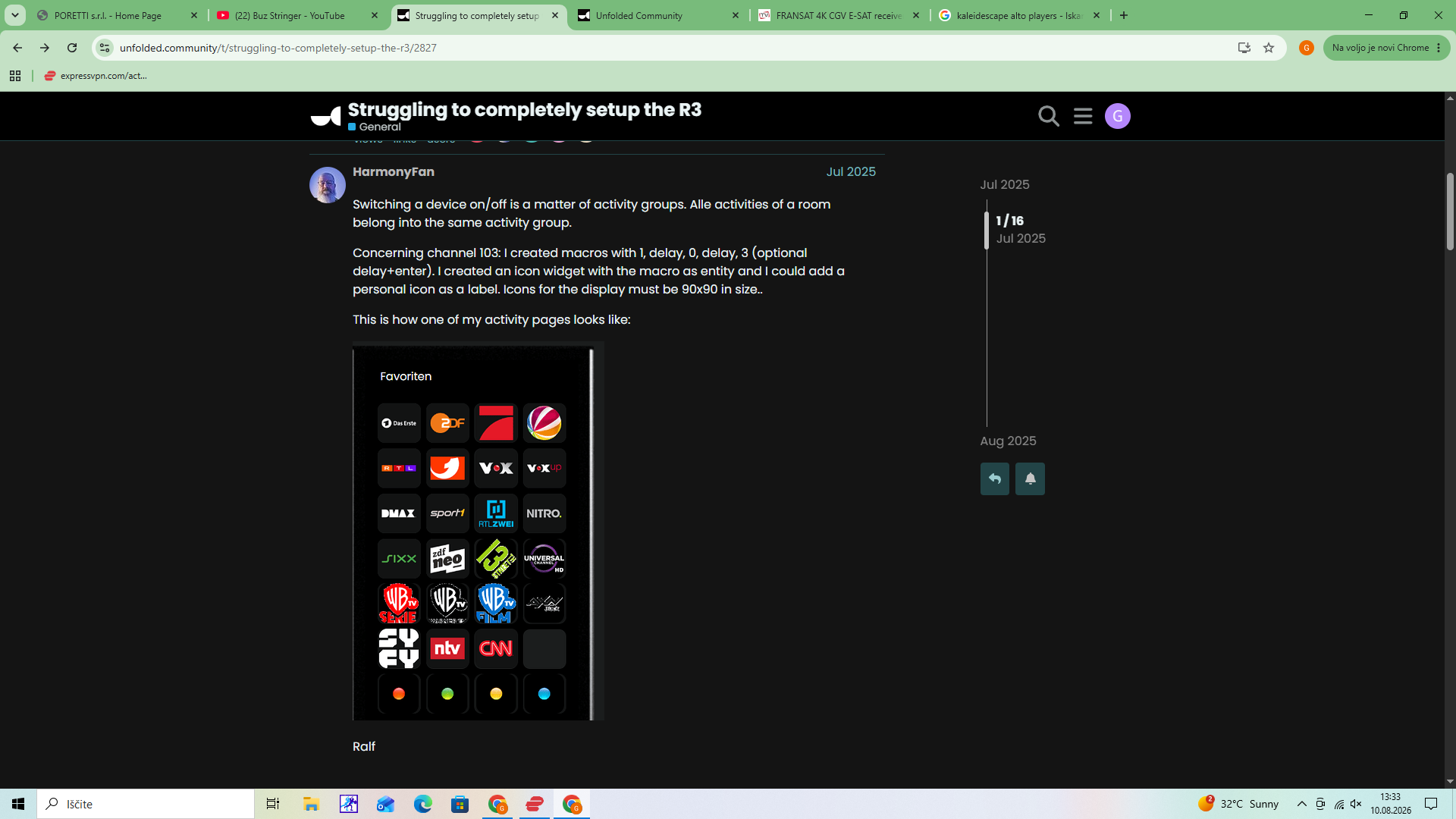The width and height of the screenshot is (1456, 819).
Task: Click the page vertical scrollbar thumb
Action: pos(1450,212)
